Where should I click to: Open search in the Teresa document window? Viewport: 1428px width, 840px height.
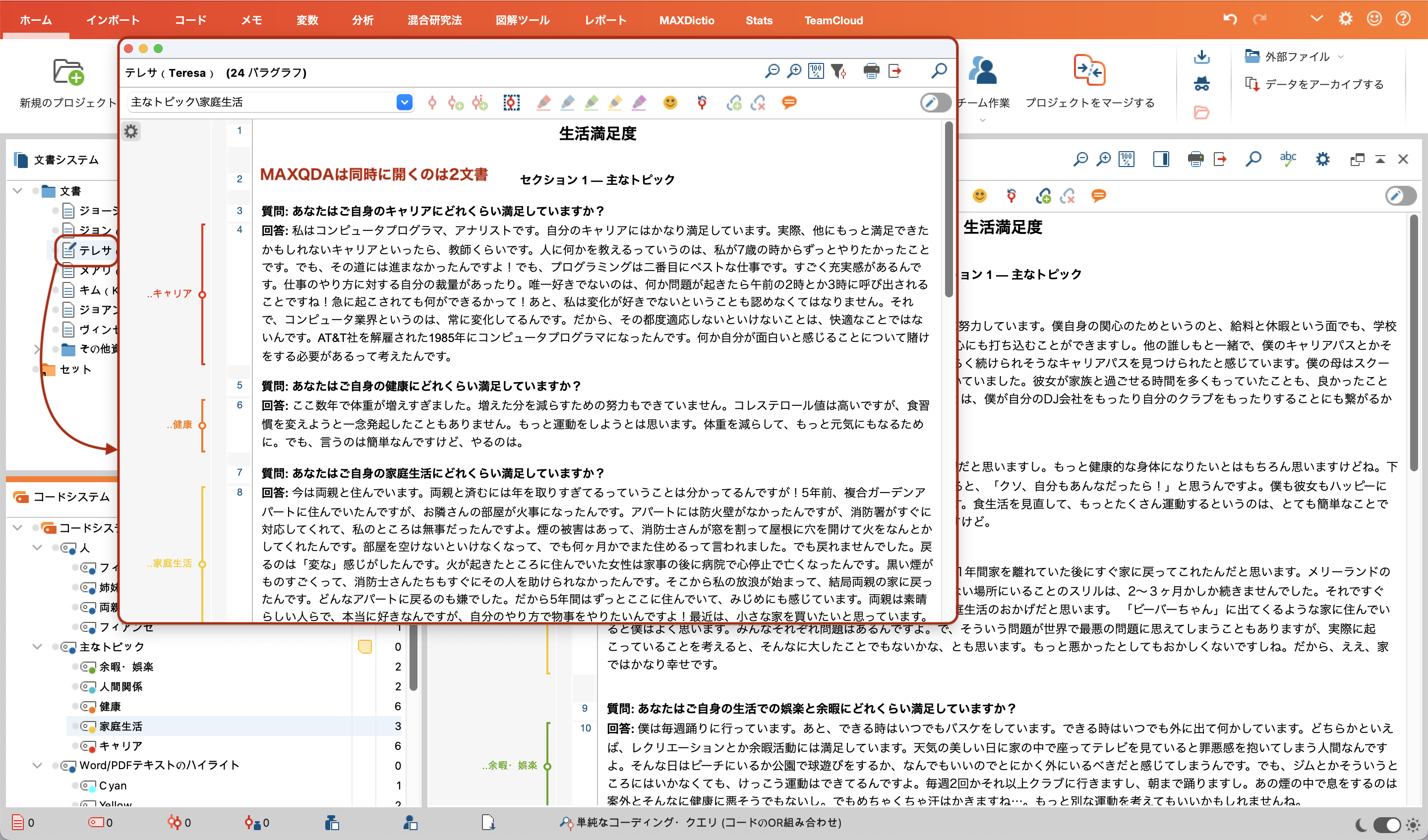pos(939,71)
